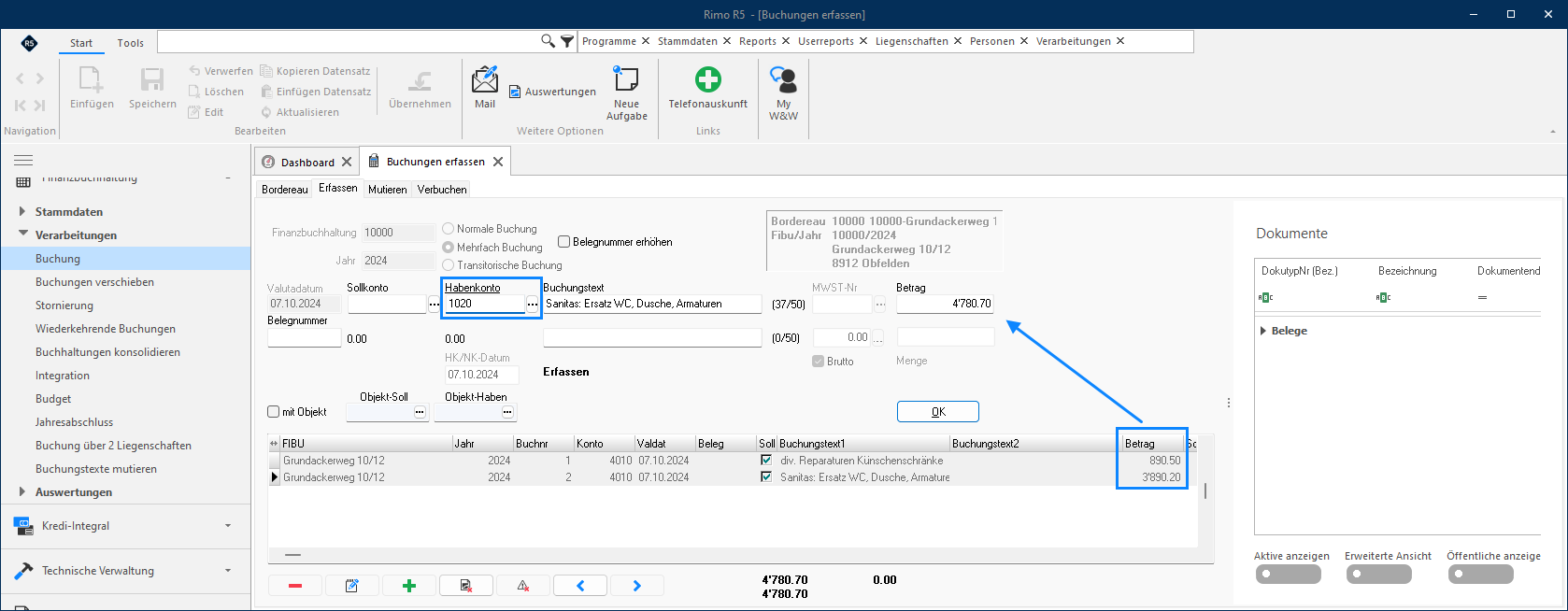The image size is (1568, 611).
Task: Click the warning triangle delete button
Action: click(523, 586)
